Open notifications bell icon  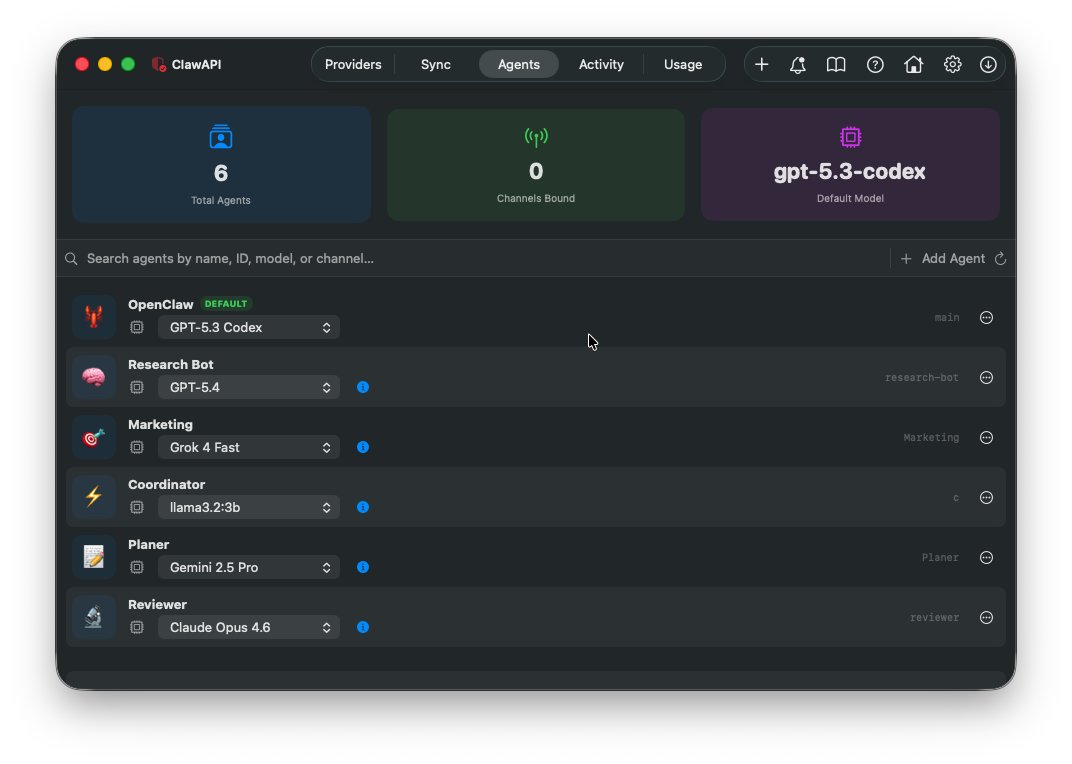[798, 64]
